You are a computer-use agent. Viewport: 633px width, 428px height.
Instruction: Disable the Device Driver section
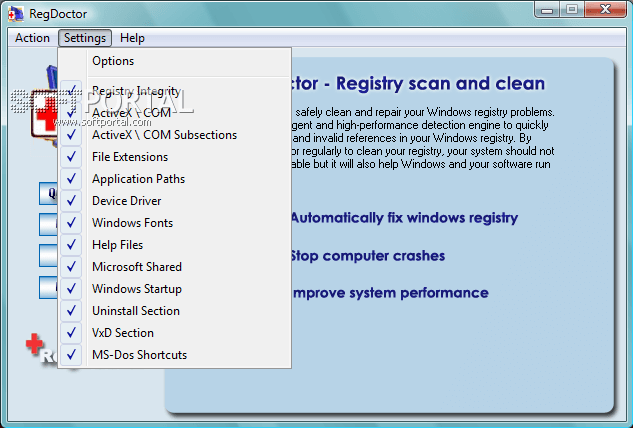(x=175, y=201)
